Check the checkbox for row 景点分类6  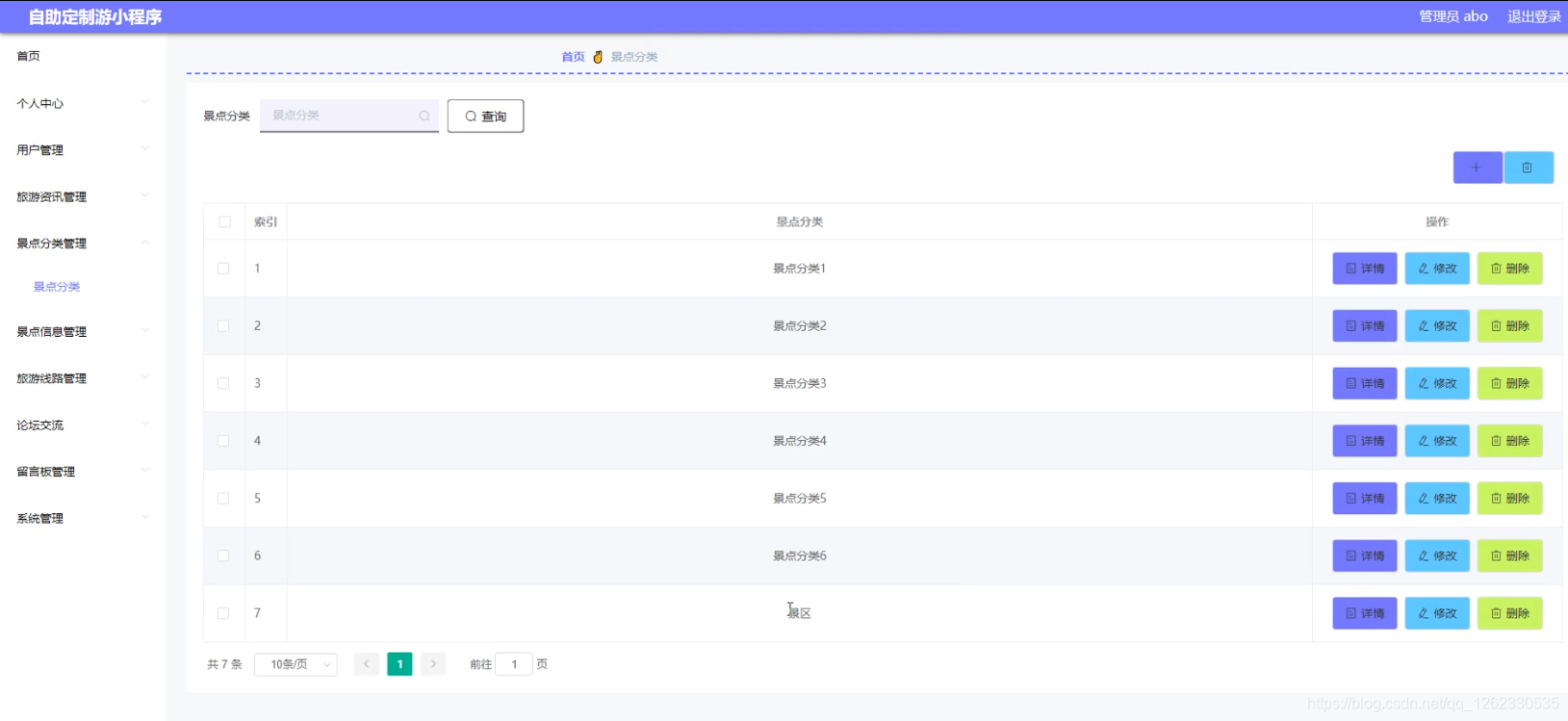coord(223,555)
